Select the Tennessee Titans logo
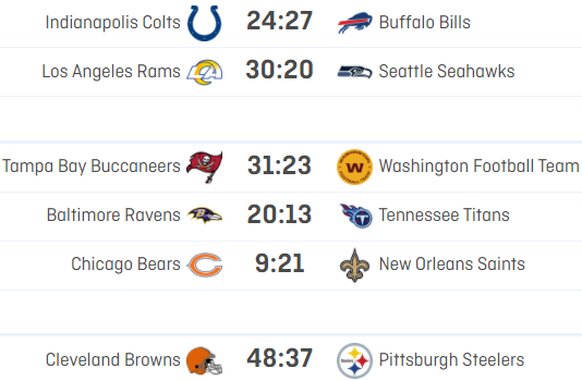This screenshot has width=582, height=381. point(356,215)
